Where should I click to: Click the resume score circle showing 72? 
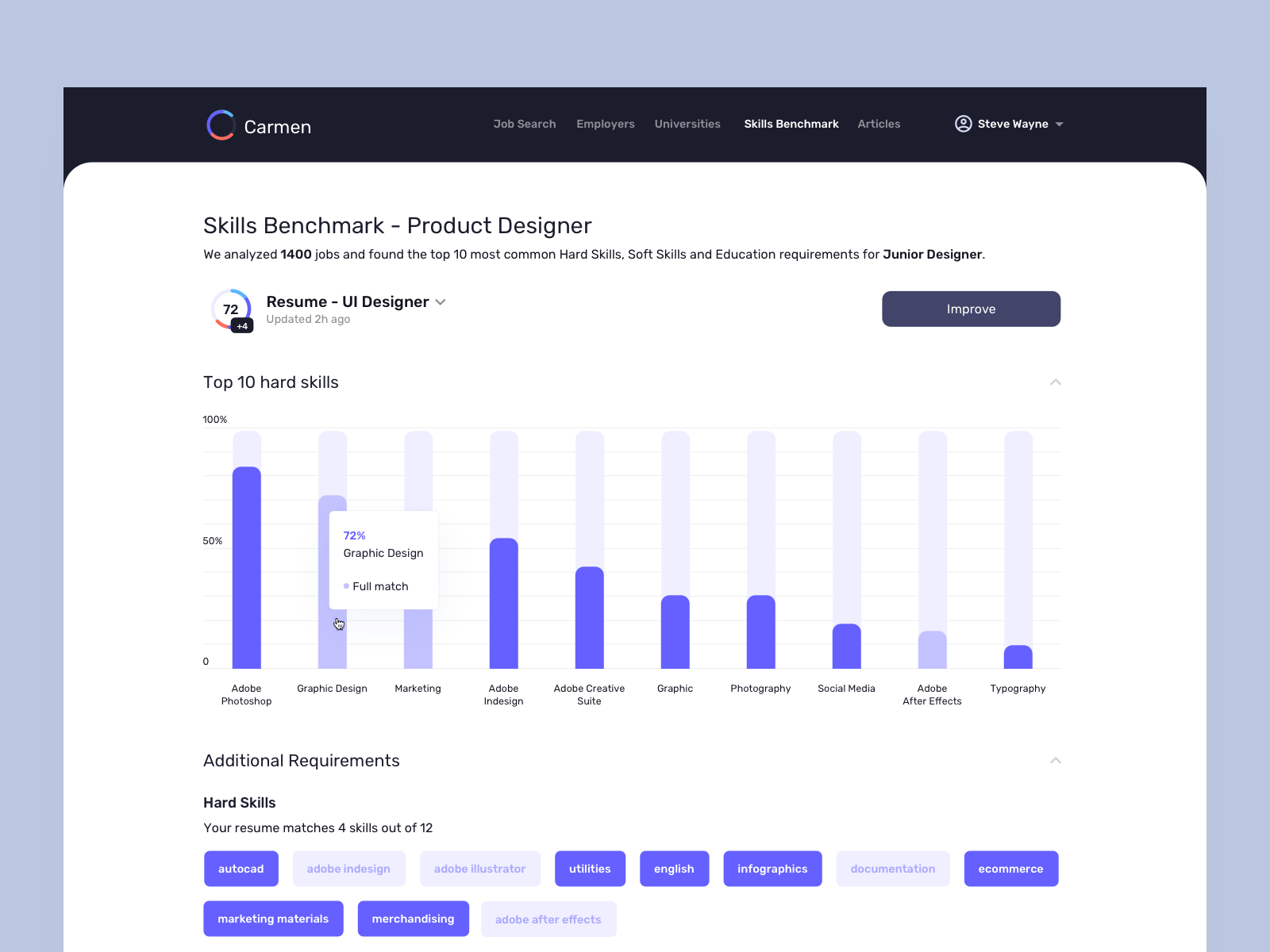click(x=230, y=309)
